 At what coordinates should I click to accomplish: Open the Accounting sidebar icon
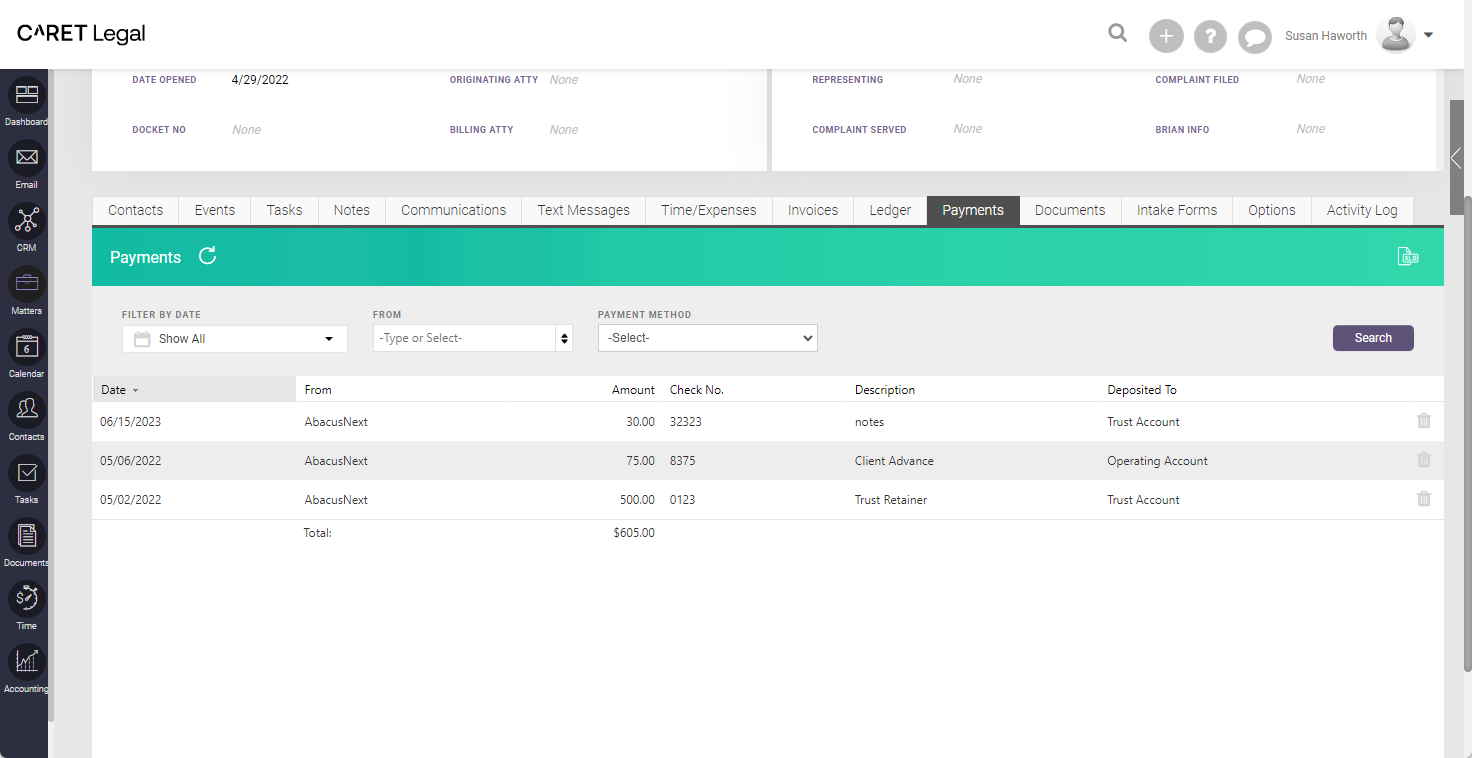(x=27, y=662)
